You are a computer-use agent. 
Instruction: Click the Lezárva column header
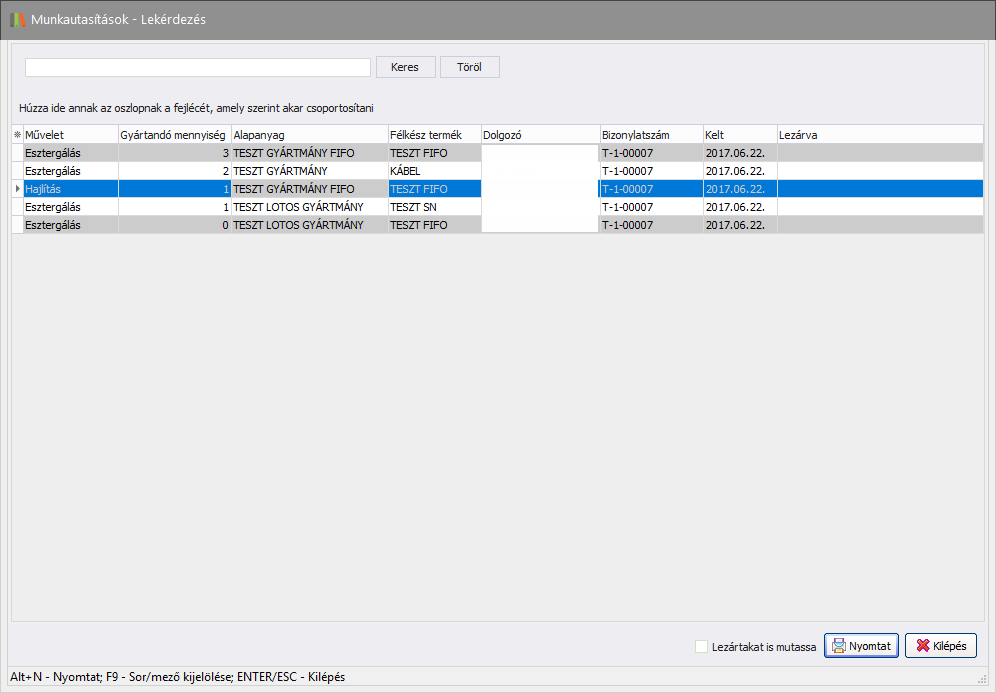click(880, 134)
